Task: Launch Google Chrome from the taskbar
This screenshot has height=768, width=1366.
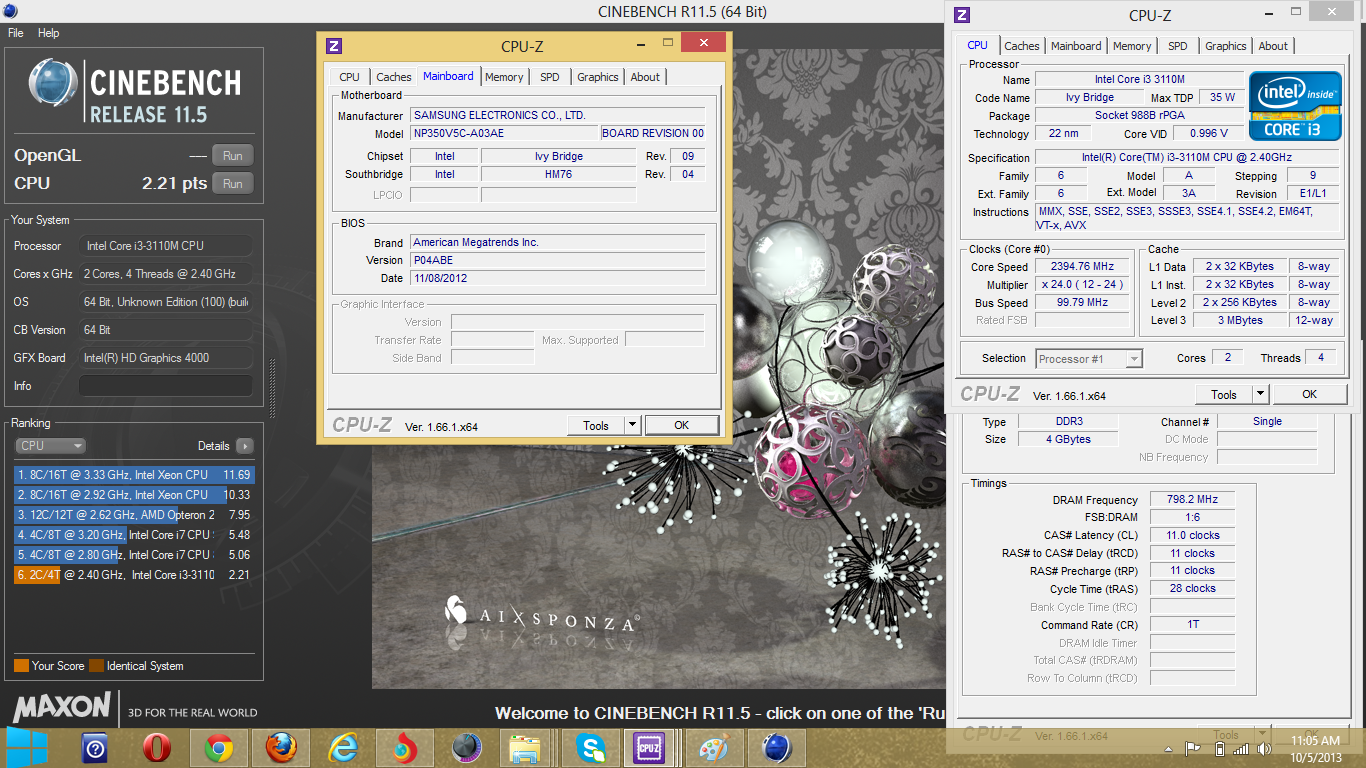Action: pos(219,748)
